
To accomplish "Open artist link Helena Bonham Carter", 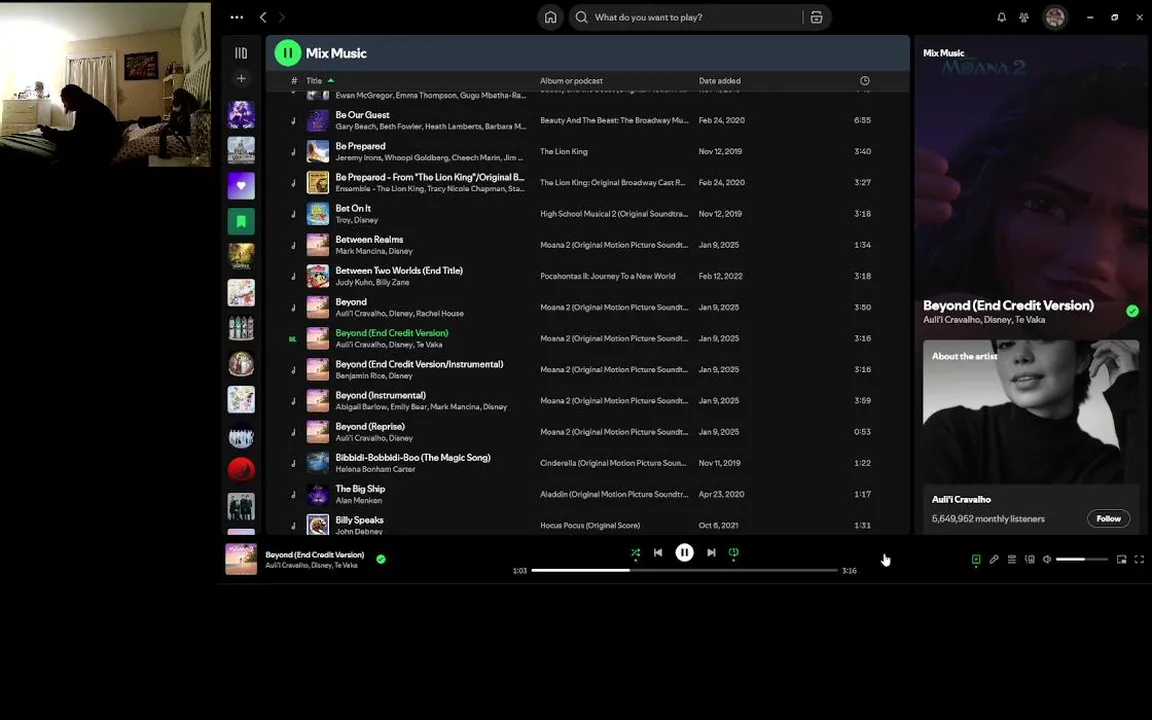I will [x=375, y=469].
